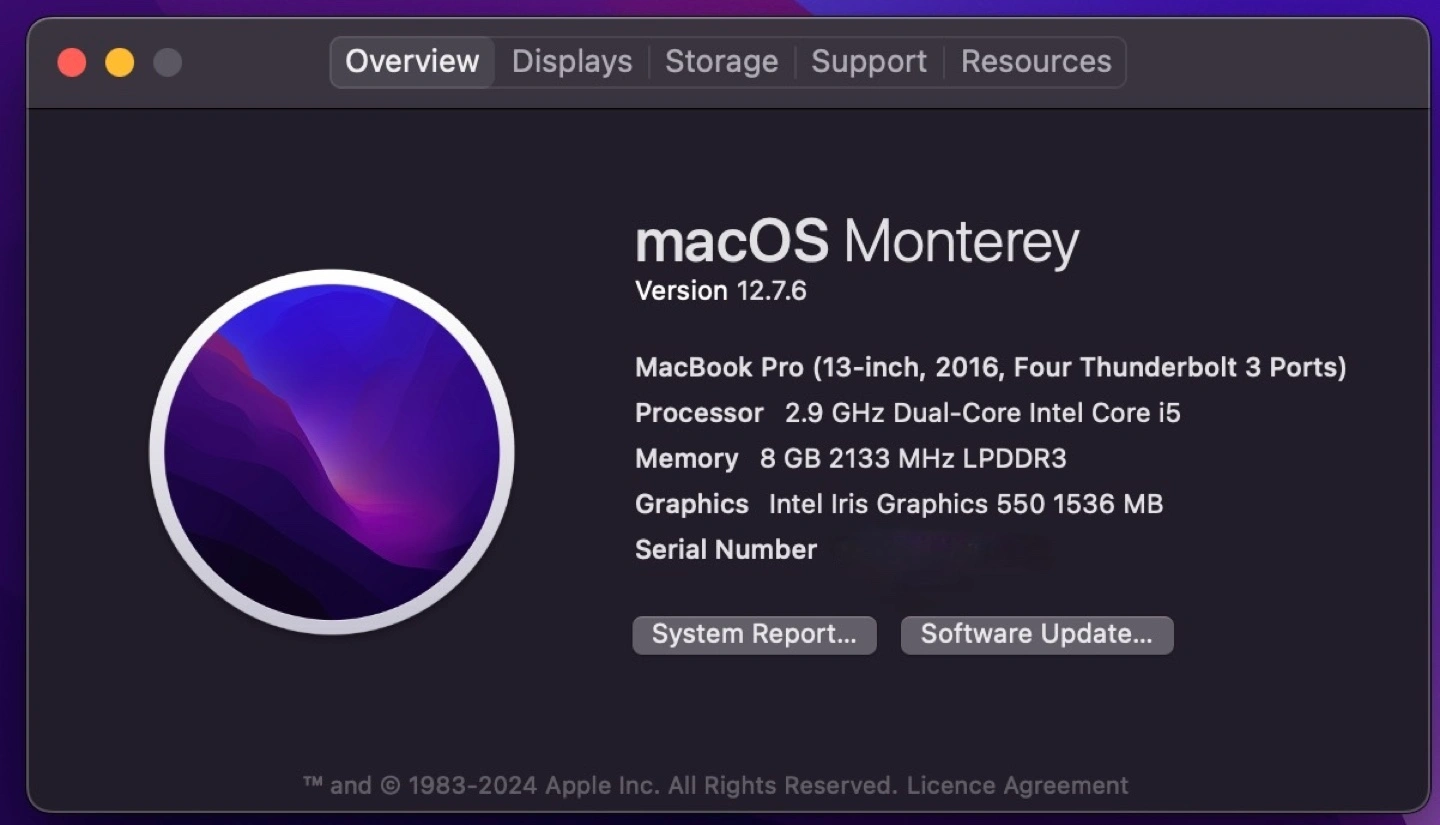Viewport: 1440px width, 825px height.
Task: Click the macOS Monterey title heading
Action: click(857, 242)
